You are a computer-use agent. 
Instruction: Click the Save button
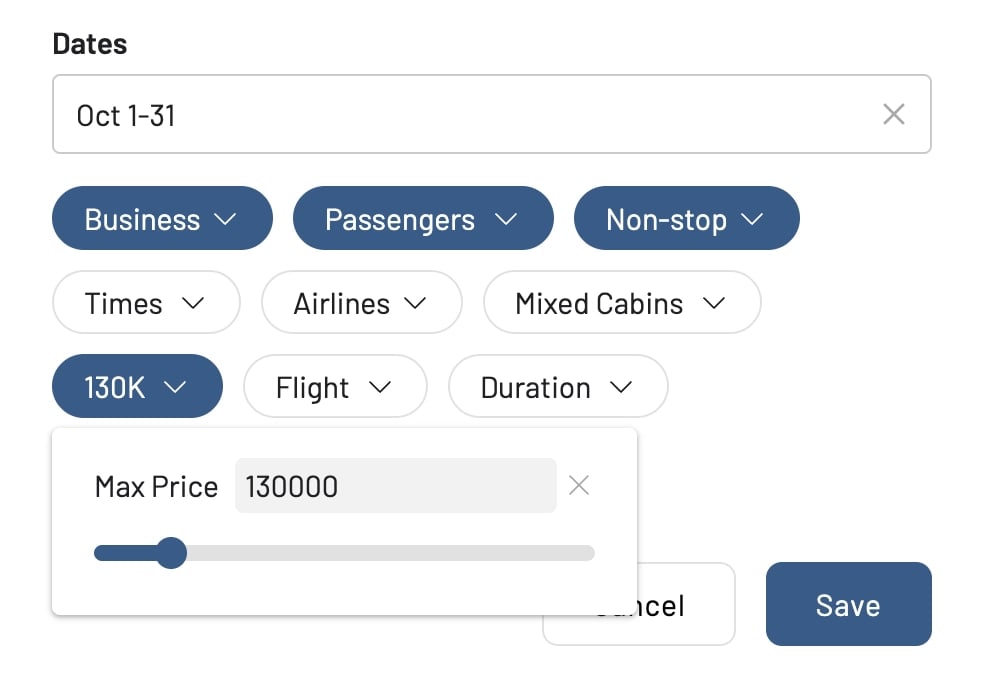click(x=848, y=604)
